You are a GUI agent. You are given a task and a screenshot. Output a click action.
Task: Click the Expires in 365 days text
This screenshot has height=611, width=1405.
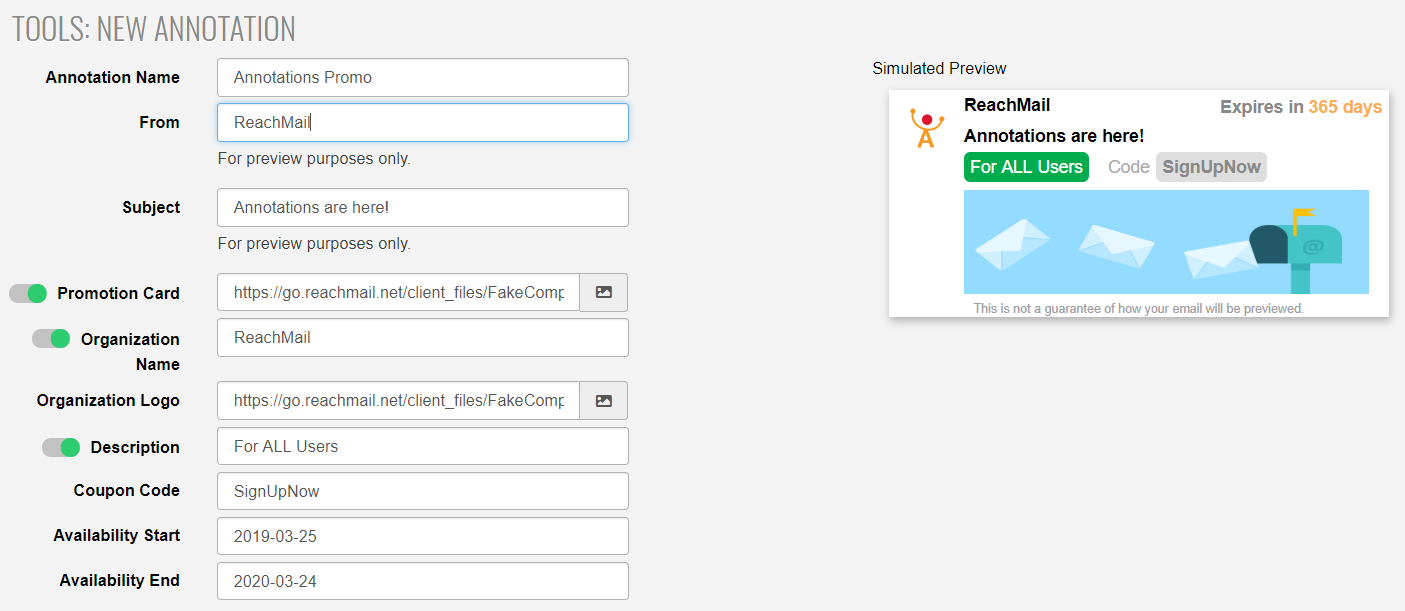click(x=1300, y=107)
